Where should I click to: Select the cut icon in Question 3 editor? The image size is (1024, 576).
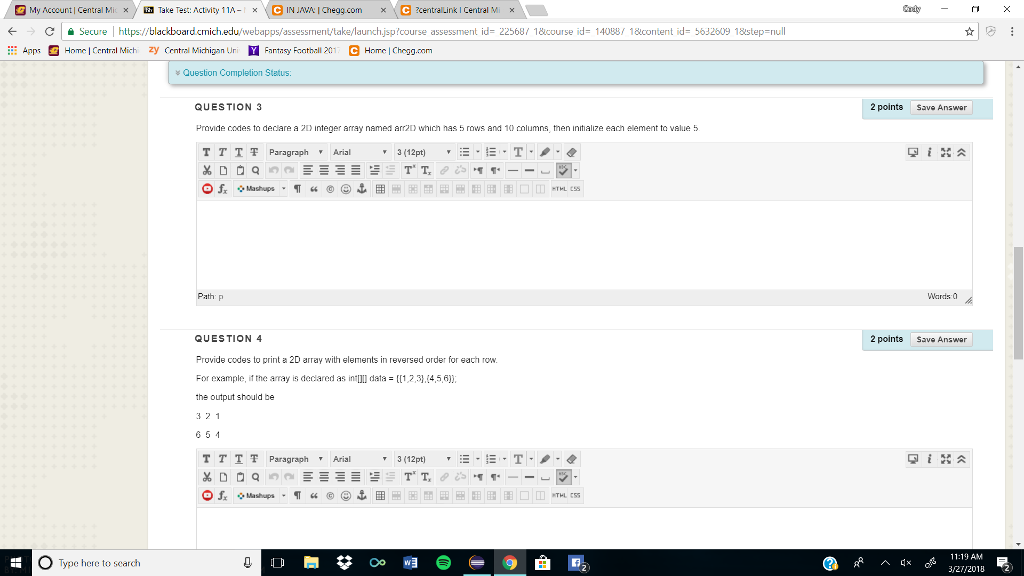206,169
